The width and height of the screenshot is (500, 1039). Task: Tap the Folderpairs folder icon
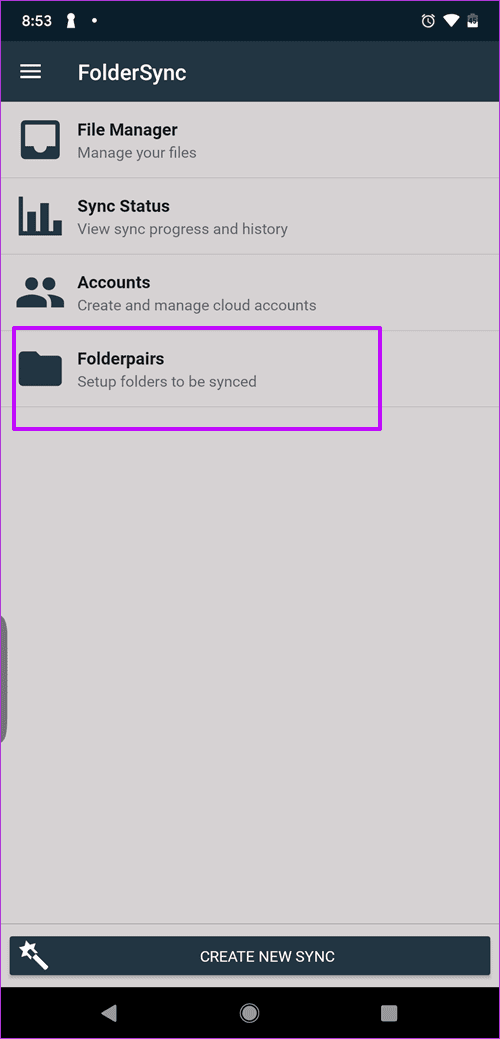[x=40, y=368]
